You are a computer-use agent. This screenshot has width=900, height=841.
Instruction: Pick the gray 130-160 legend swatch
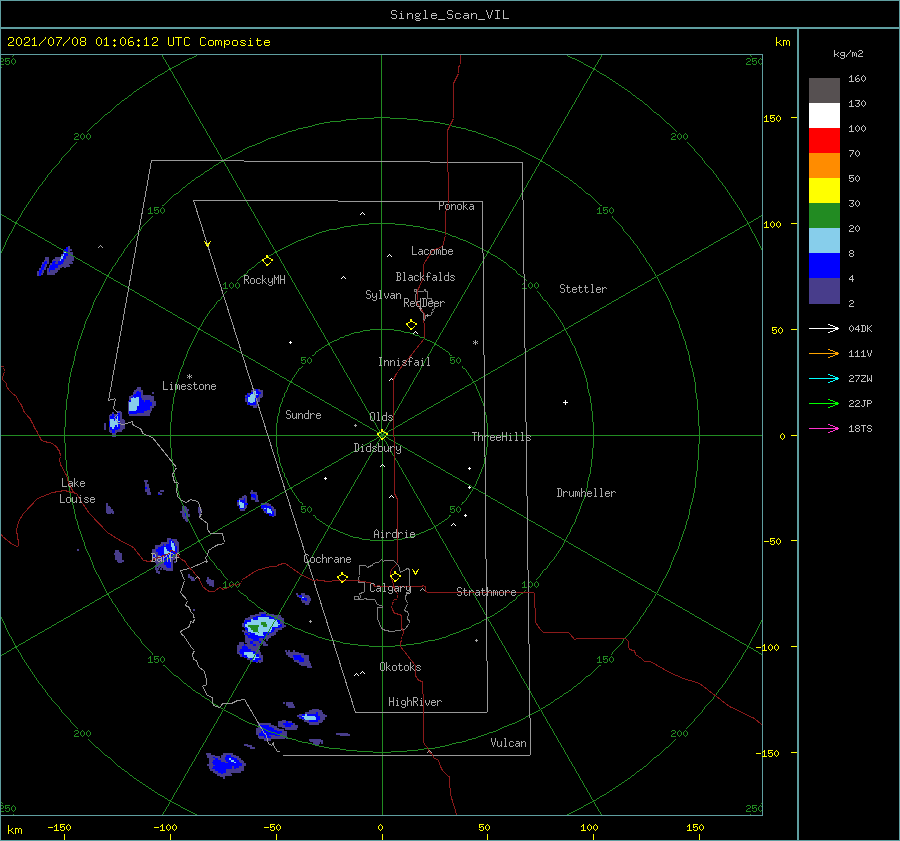(x=824, y=90)
